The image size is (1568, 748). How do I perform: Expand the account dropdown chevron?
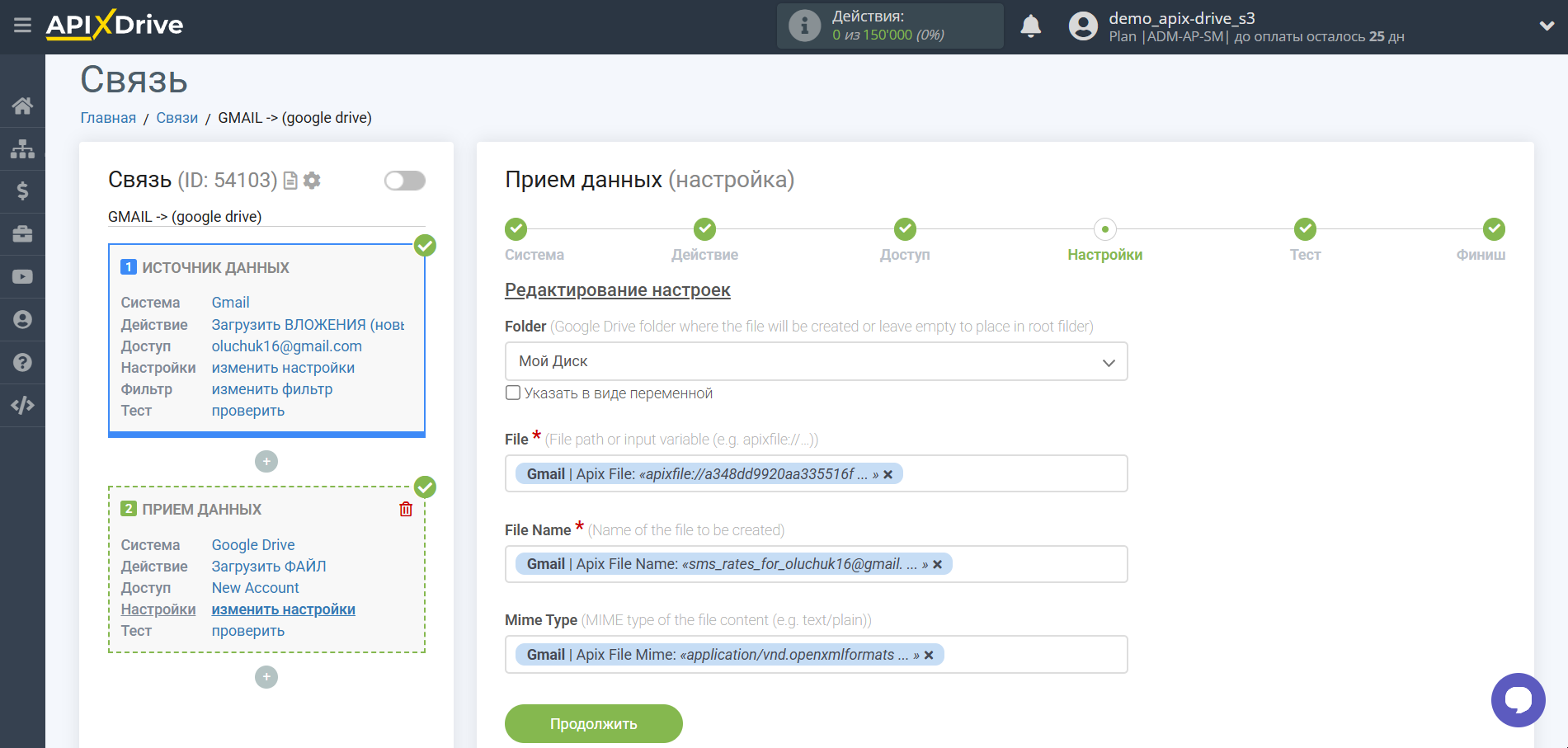1547,26
